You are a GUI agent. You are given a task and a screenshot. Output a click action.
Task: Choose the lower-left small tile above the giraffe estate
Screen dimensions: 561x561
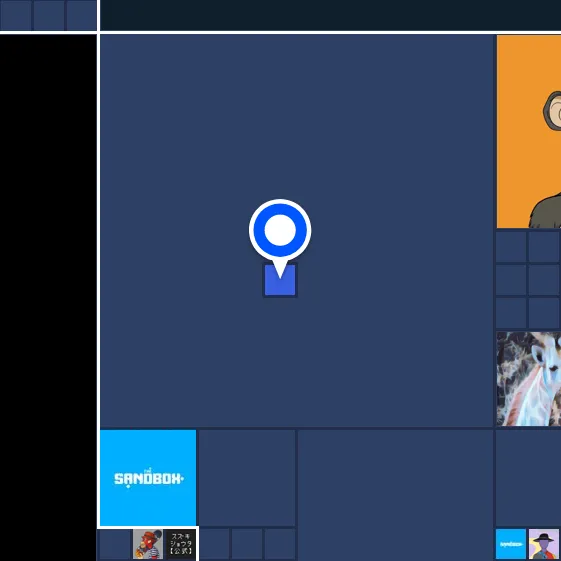tap(511, 313)
